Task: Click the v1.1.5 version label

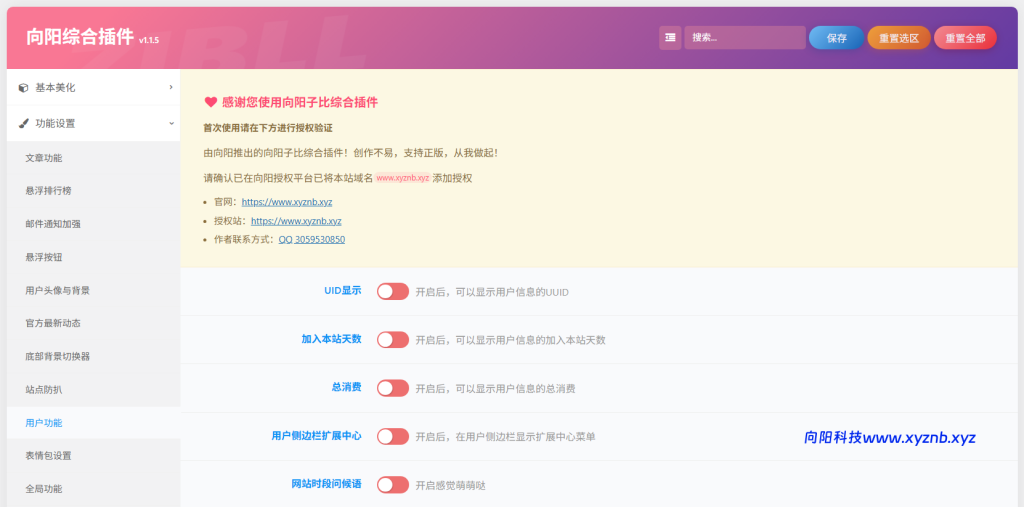Action: (x=148, y=41)
